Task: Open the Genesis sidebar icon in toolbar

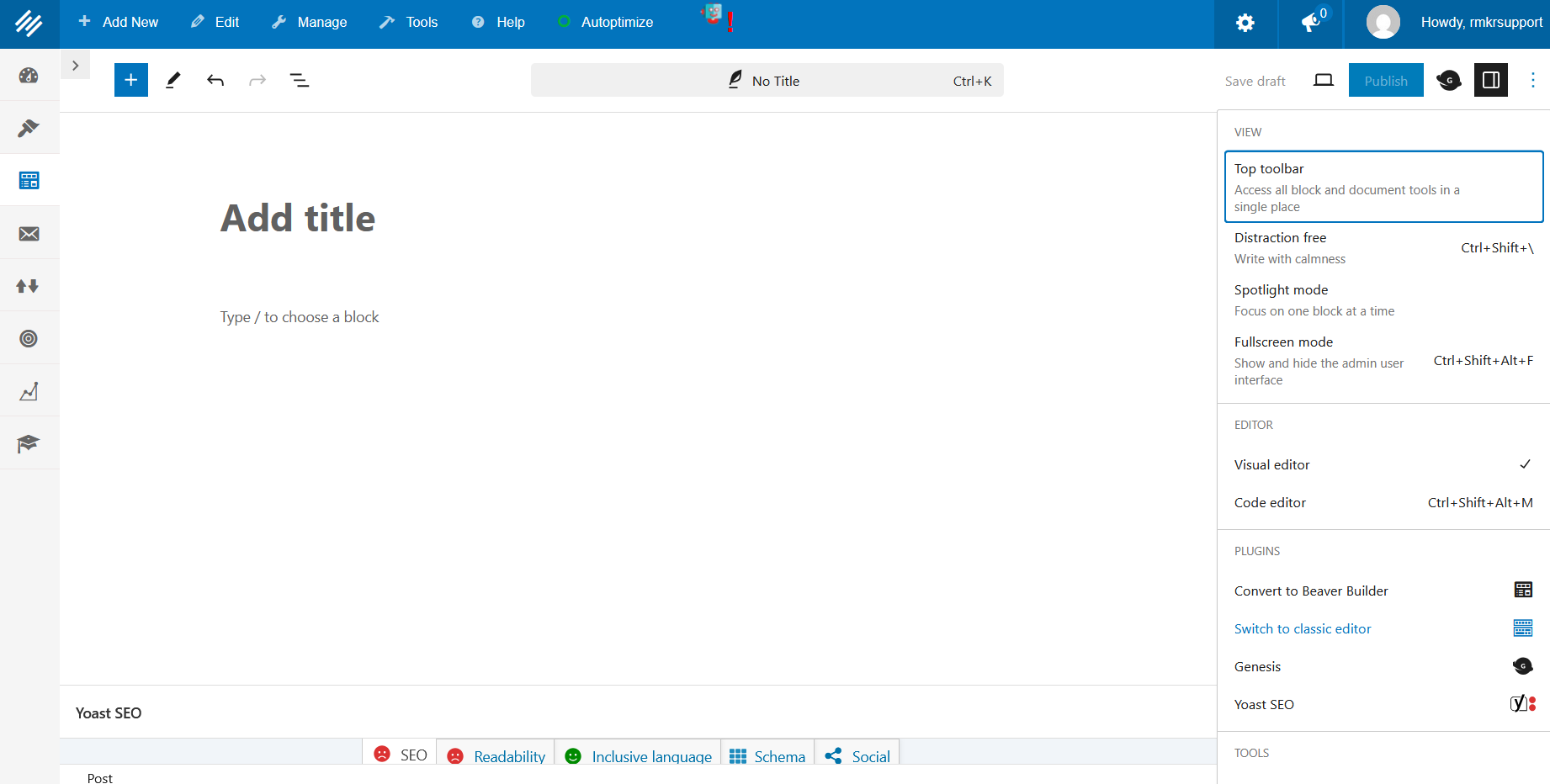Action: tap(1448, 80)
